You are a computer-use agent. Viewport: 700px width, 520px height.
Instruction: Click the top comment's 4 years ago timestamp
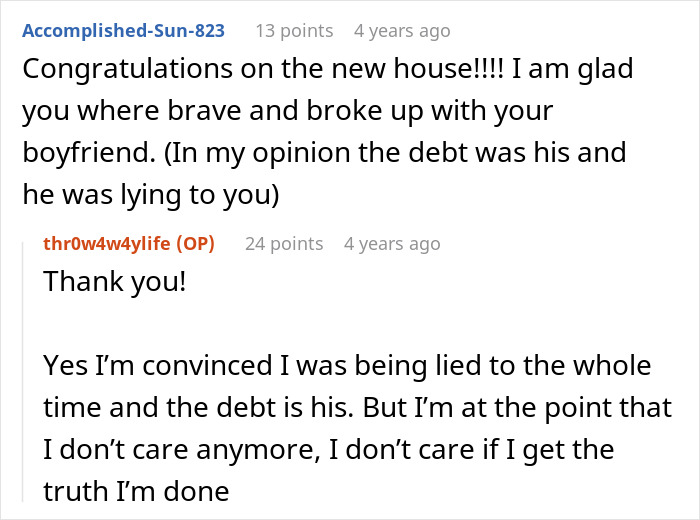tap(402, 31)
